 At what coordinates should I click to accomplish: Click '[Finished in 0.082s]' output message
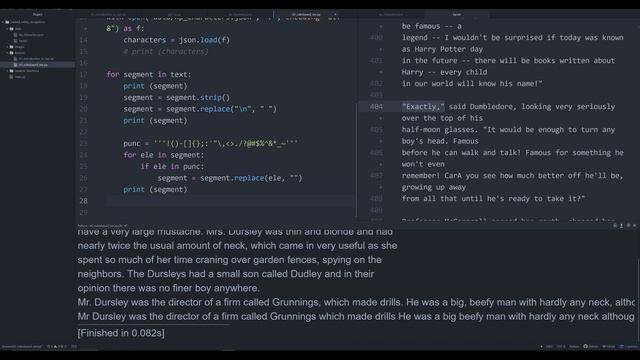pyautogui.click(x=121, y=333)
